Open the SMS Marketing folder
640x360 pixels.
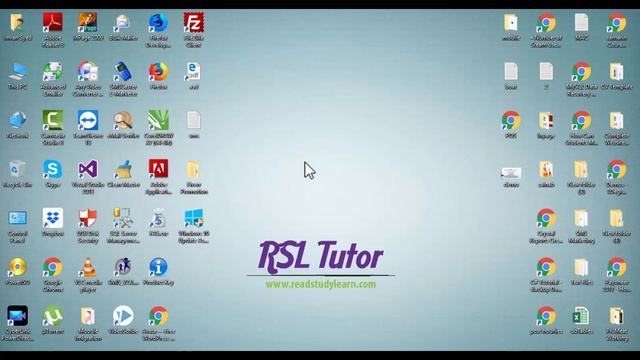pyautogui.click(x=581, y=218)
